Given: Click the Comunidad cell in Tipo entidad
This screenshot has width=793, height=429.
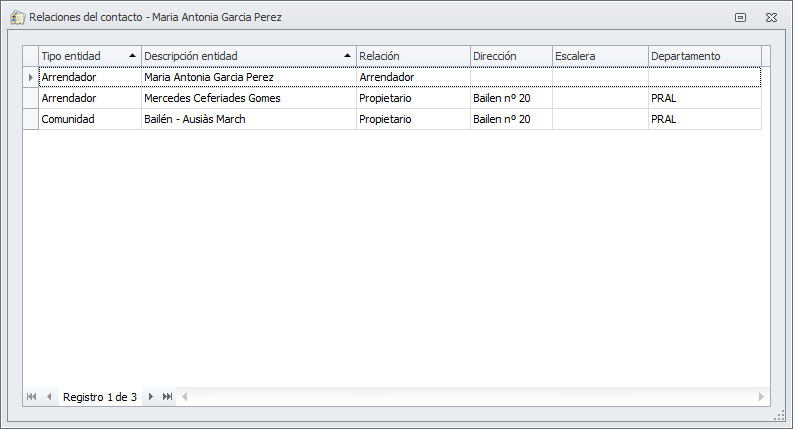Looking at the screenshot, I should point(68,119).
